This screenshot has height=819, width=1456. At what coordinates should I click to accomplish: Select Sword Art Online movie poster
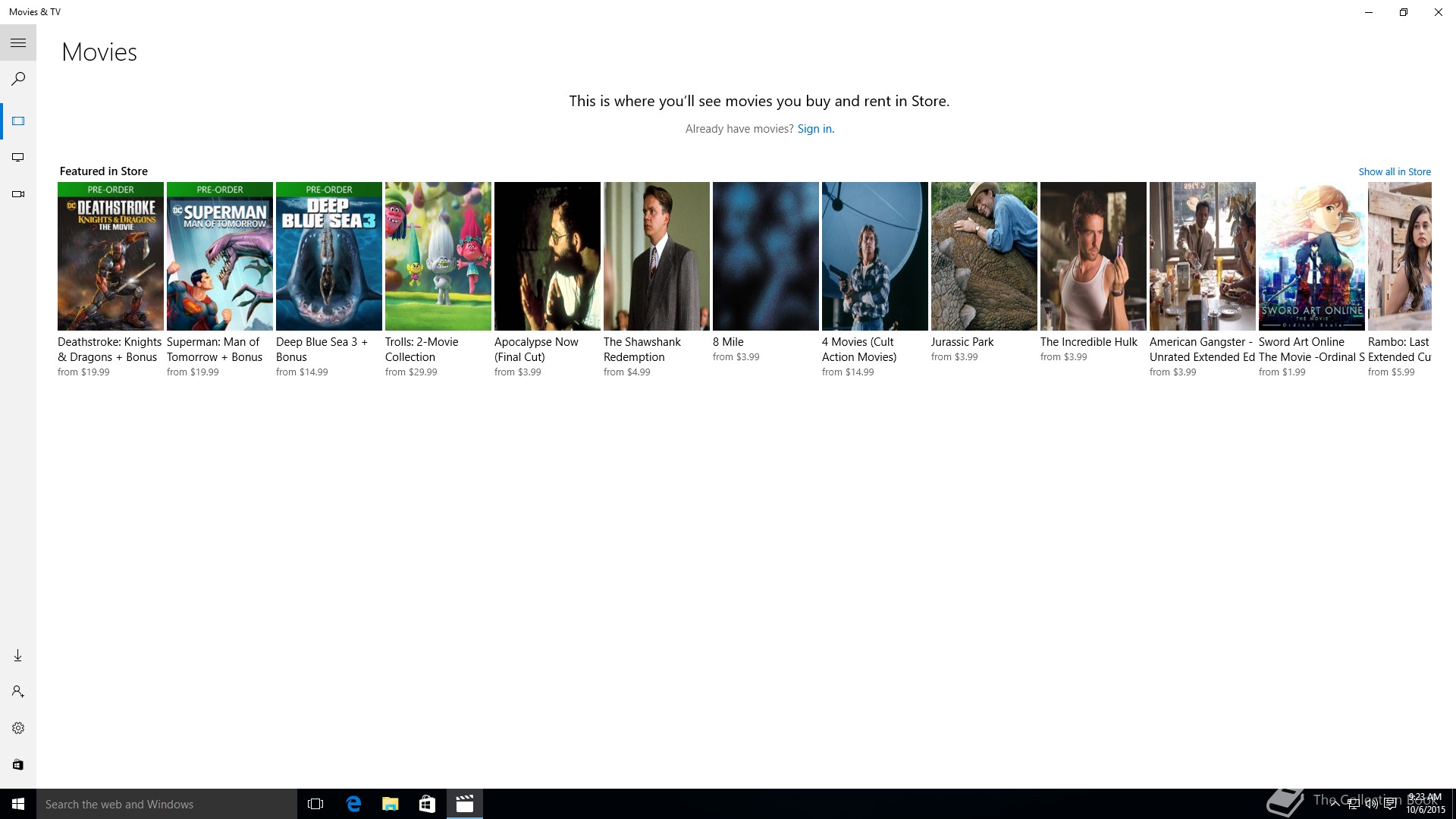(1312, 256)
